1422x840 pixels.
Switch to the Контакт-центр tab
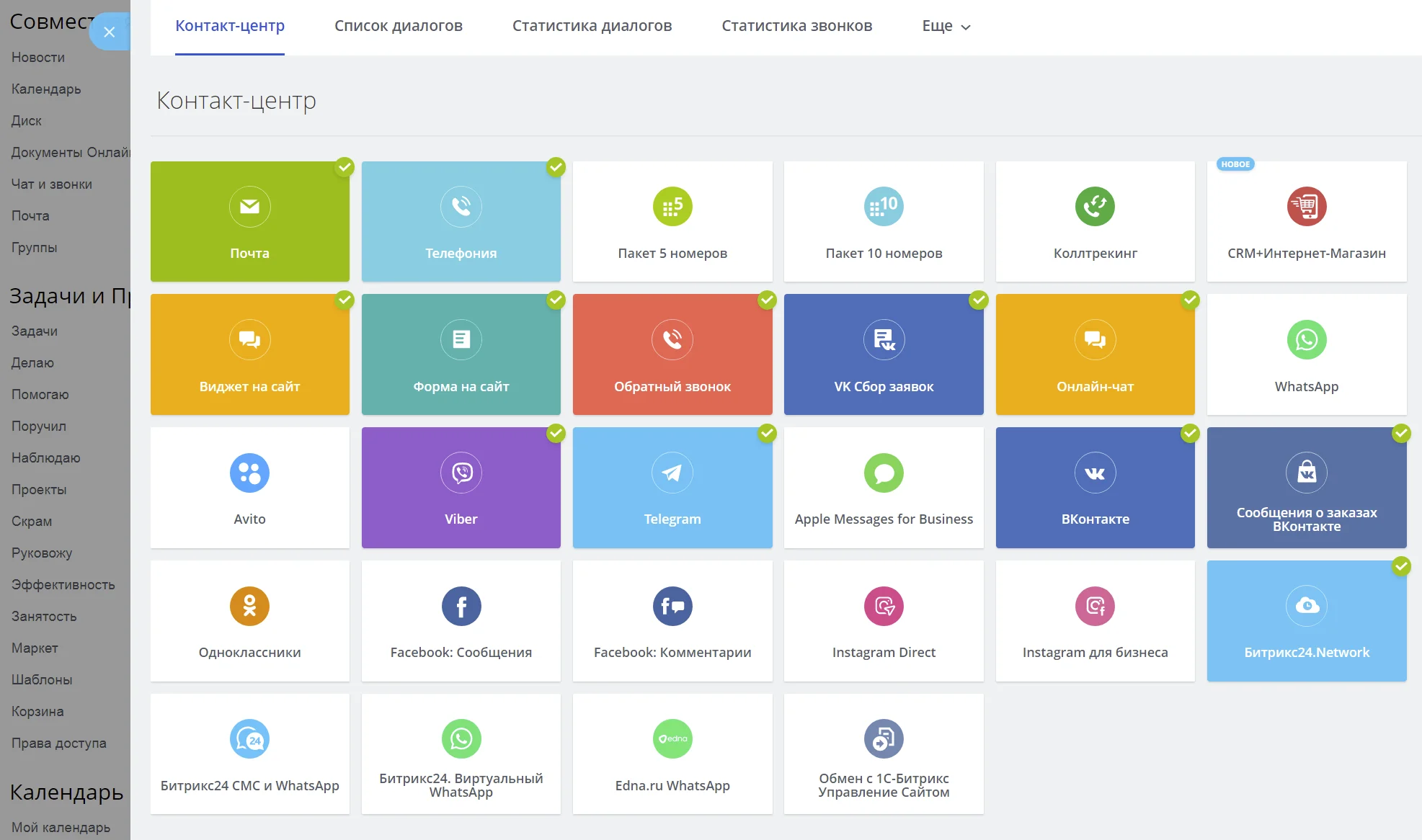click(x=230, y=26)
